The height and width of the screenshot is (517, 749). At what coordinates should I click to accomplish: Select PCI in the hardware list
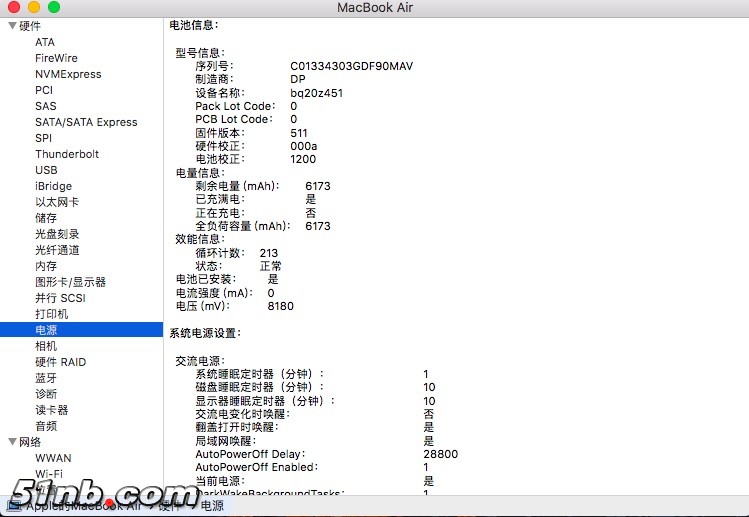(44, 90)
